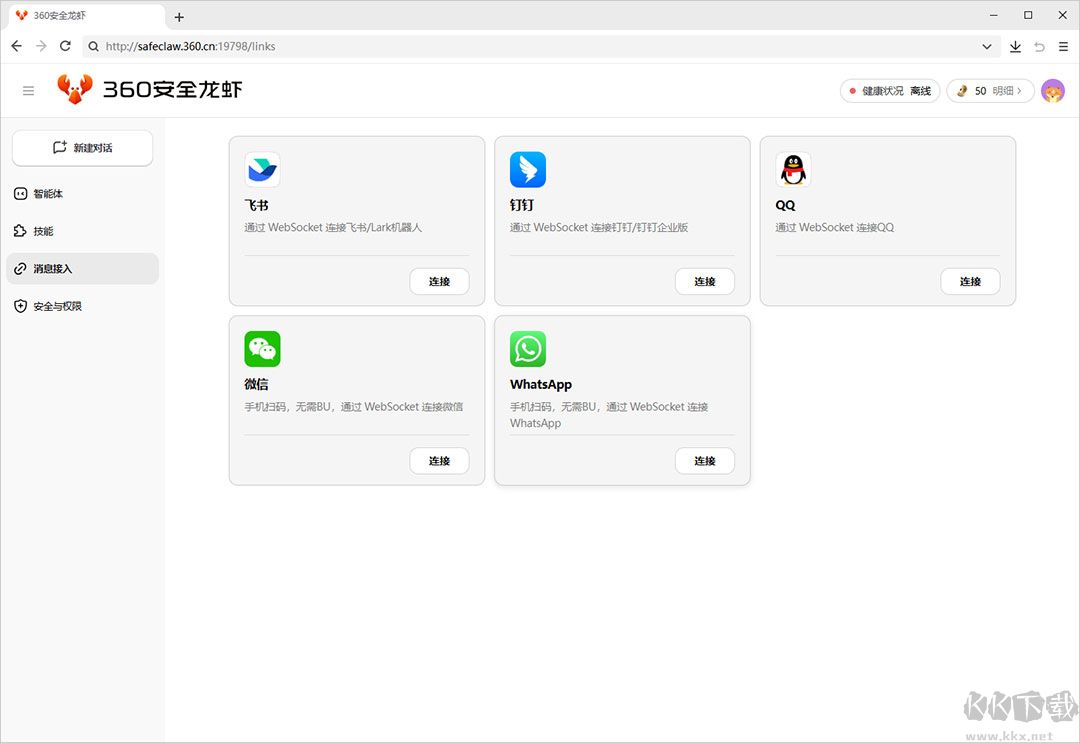This screenshot has height=743, width=1080.
Task: Toggle the hamburger sidebar menu icon
Action: pyautogui.click(x=28, y=91)
